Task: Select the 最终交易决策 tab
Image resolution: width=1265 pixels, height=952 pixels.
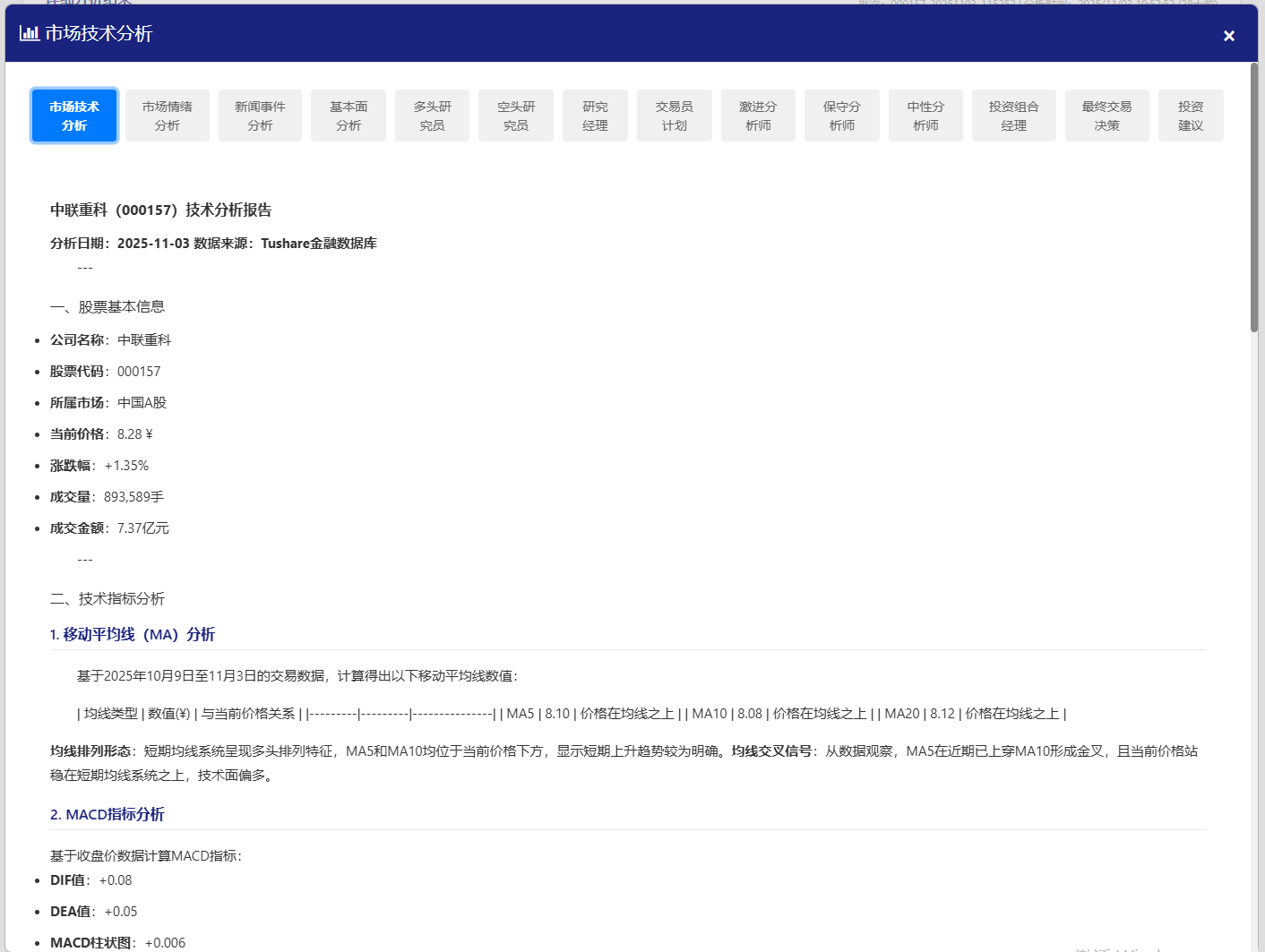Action: coord(1106,115)
